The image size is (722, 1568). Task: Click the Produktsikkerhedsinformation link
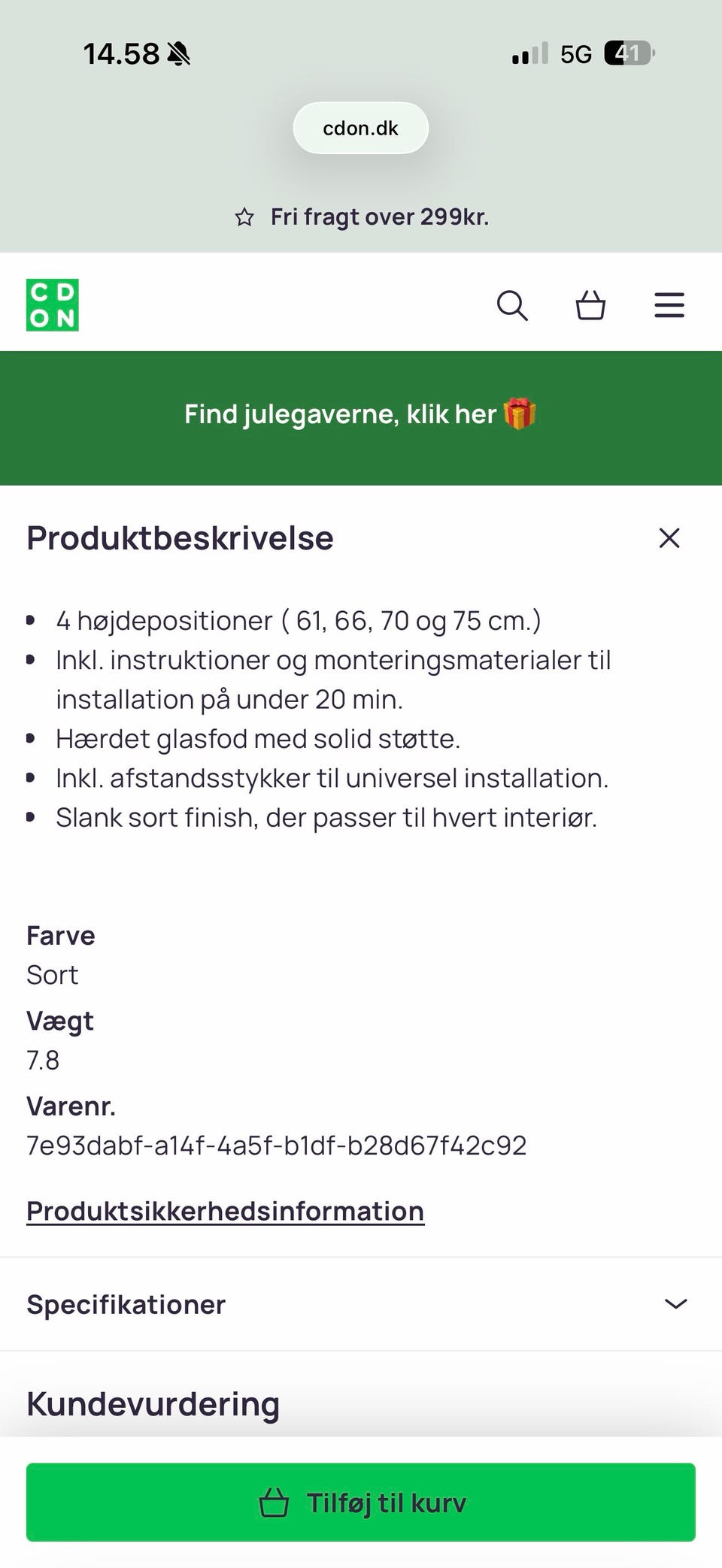225,1211
